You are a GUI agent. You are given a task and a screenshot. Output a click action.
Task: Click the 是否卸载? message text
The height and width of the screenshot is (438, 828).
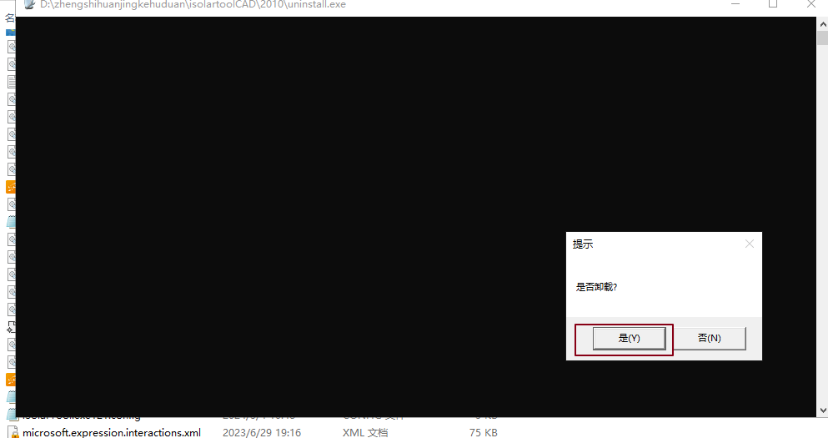point(597,287)
